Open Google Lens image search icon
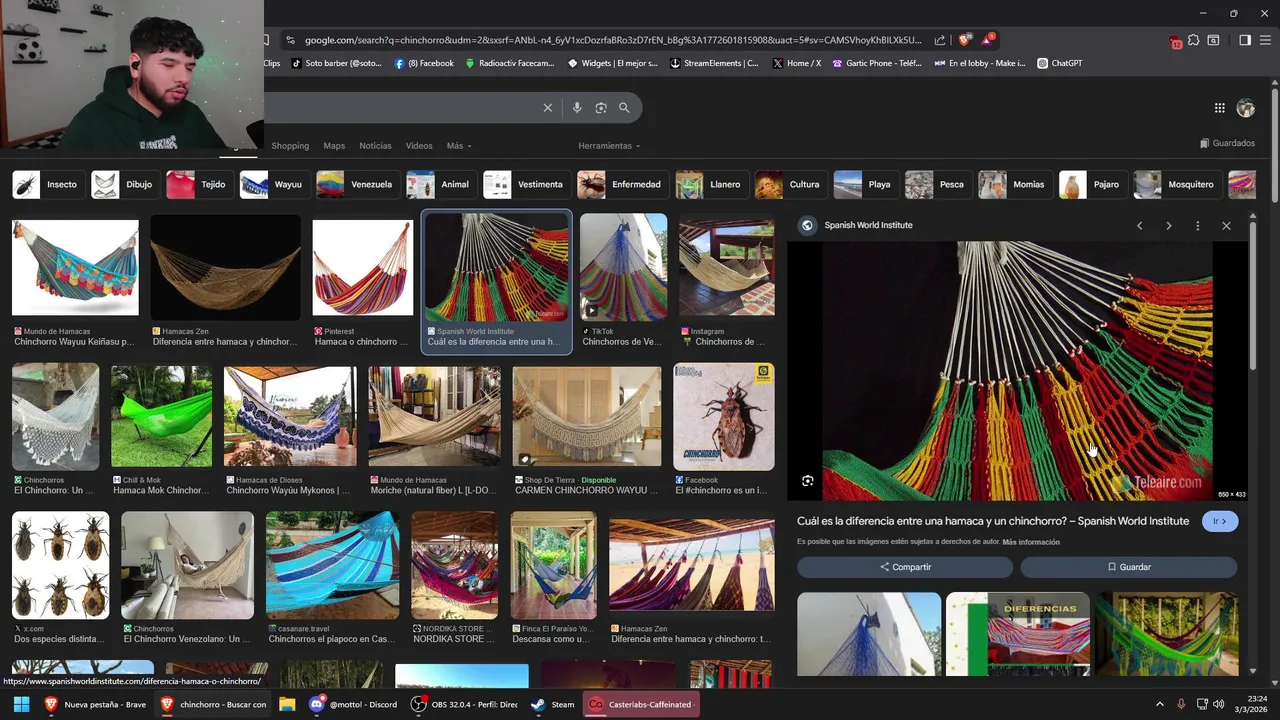This screenshot has width=1280, height=720. [601, 108]
